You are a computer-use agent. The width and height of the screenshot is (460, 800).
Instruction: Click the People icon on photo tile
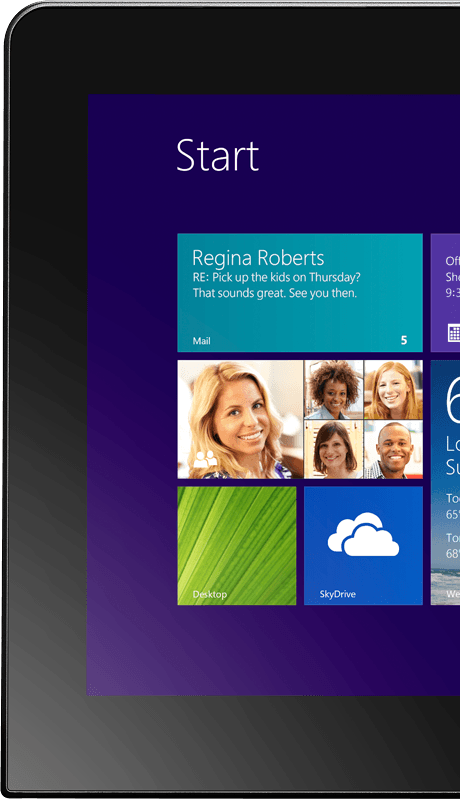[206, 459]
